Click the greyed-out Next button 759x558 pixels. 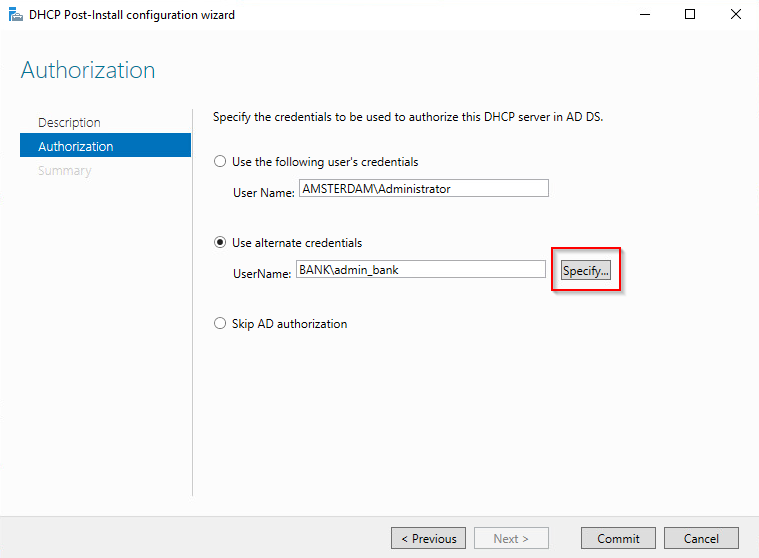point(511,538)
